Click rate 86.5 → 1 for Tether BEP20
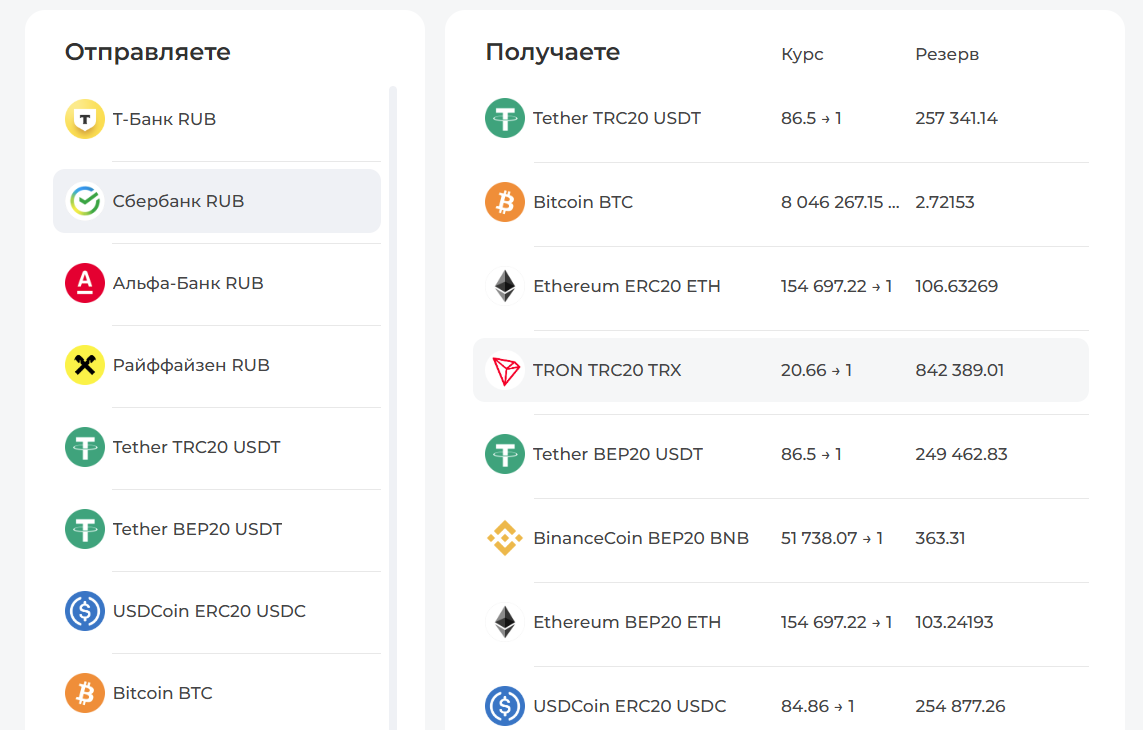This screenshot has height=730, width=1143. 811,454
